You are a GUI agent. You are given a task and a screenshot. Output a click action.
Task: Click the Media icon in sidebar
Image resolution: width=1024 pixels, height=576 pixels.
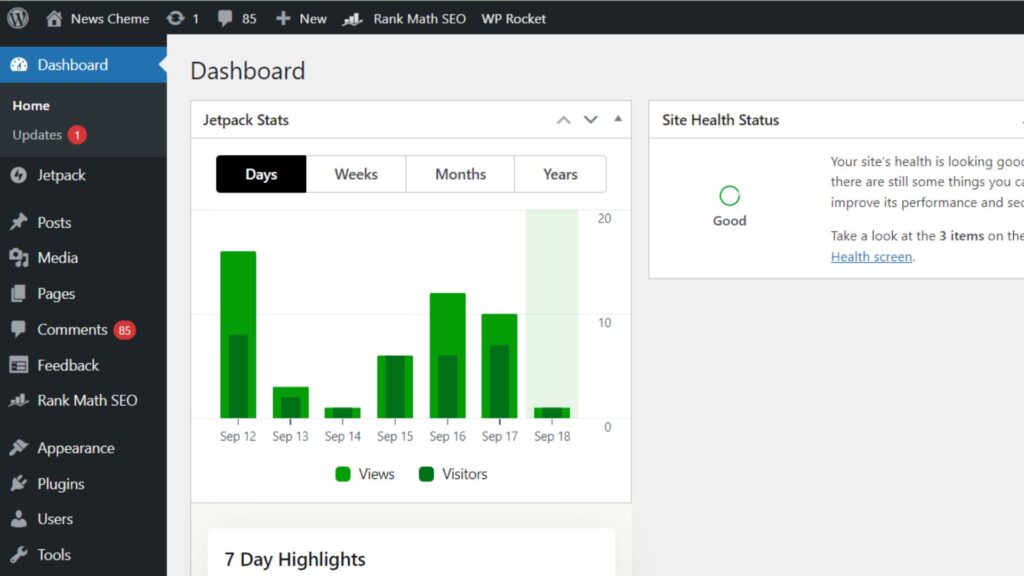pyautogui.click(x=19, y=258)
